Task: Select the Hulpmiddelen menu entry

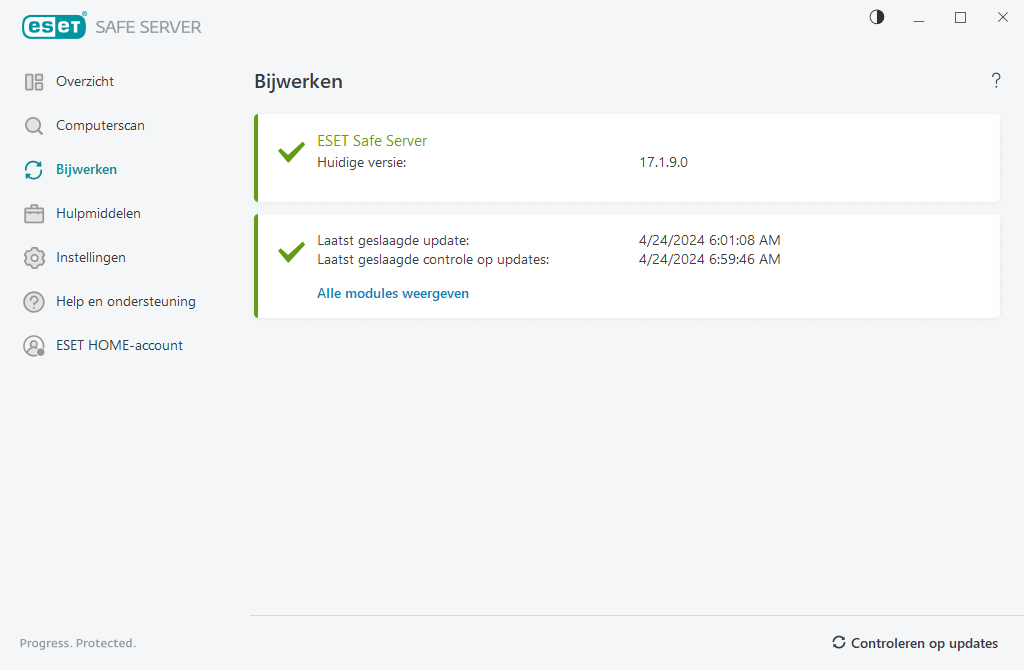Action: click(x=99, y=213)
